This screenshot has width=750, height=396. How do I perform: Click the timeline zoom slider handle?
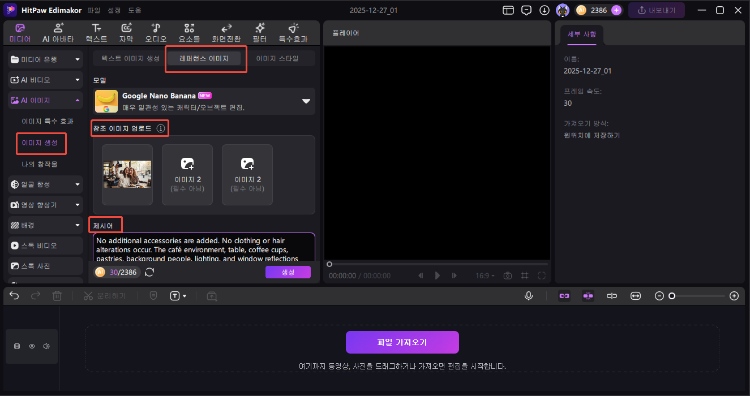pyautogui.click(x=672, y=296)
